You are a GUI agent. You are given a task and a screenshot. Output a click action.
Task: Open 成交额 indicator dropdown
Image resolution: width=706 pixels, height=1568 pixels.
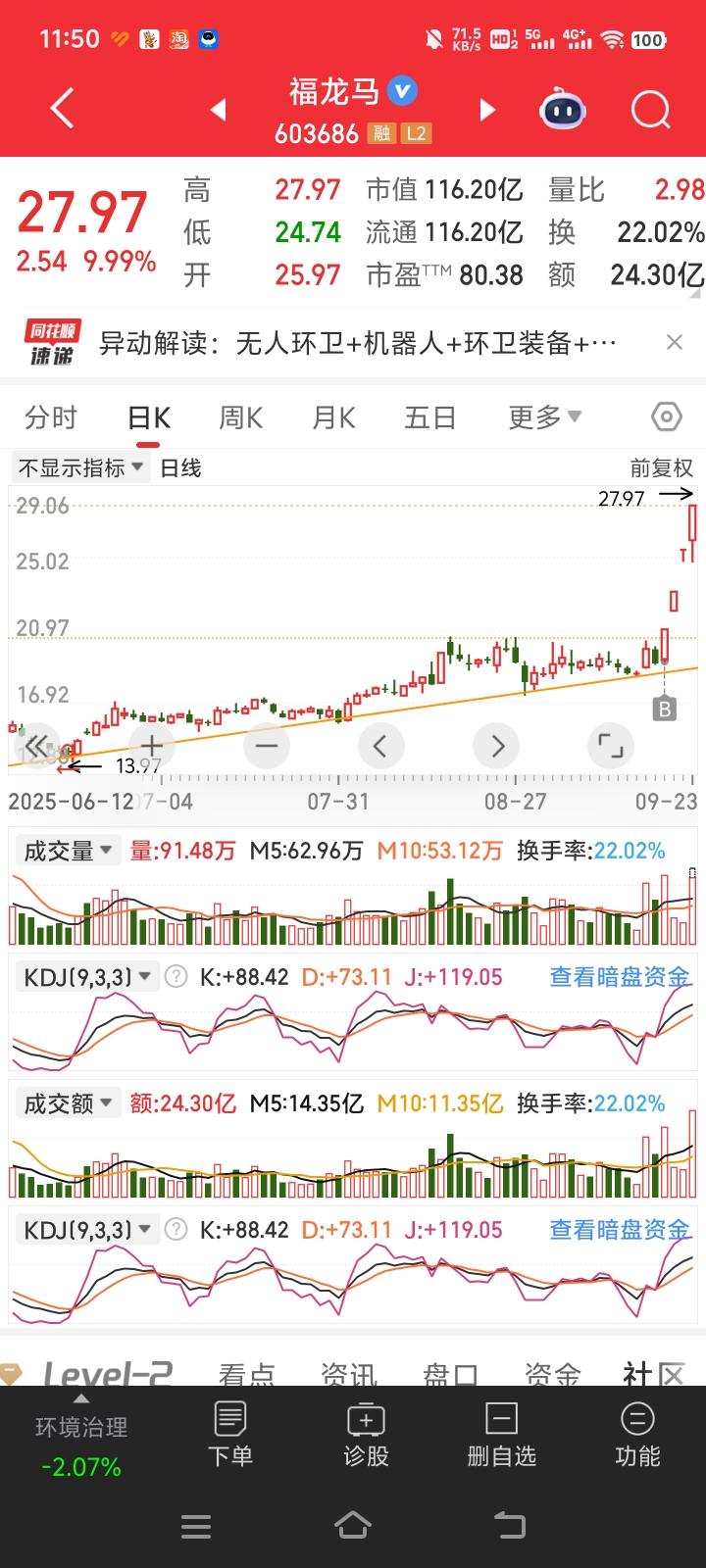(x=67, y=1103)
